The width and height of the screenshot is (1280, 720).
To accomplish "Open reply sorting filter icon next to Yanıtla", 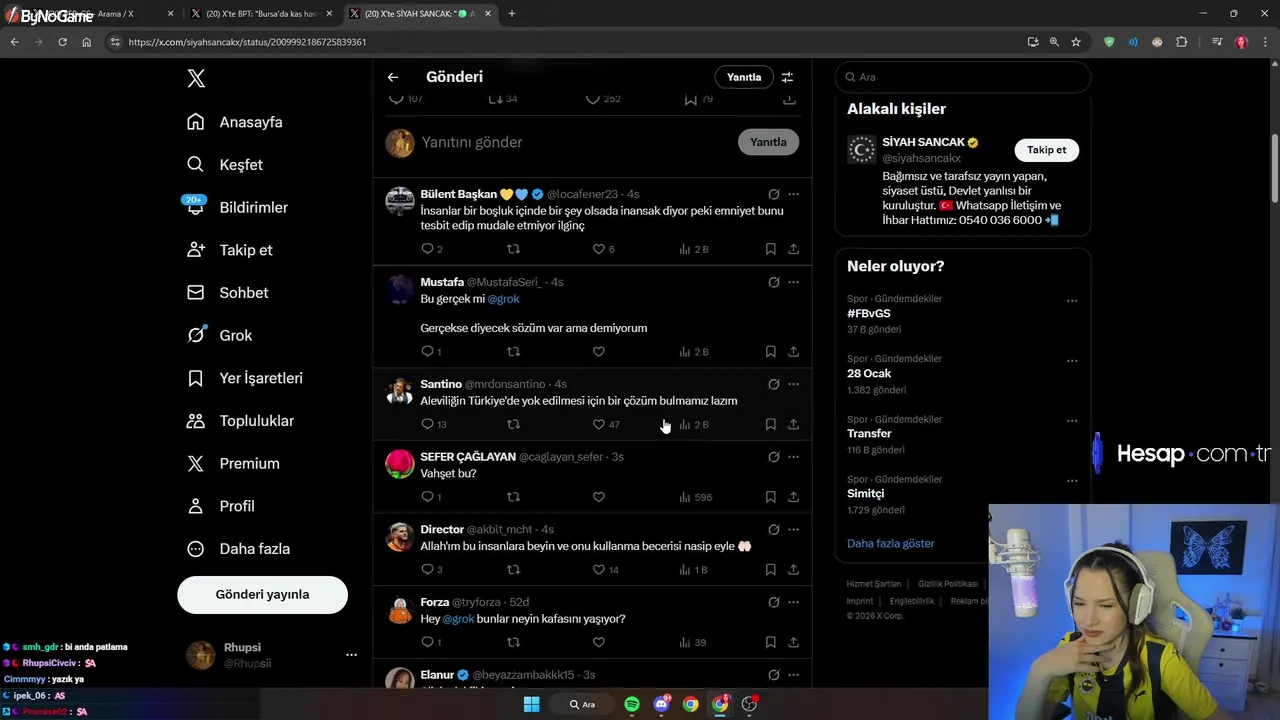I will click(x=787, y=77).
